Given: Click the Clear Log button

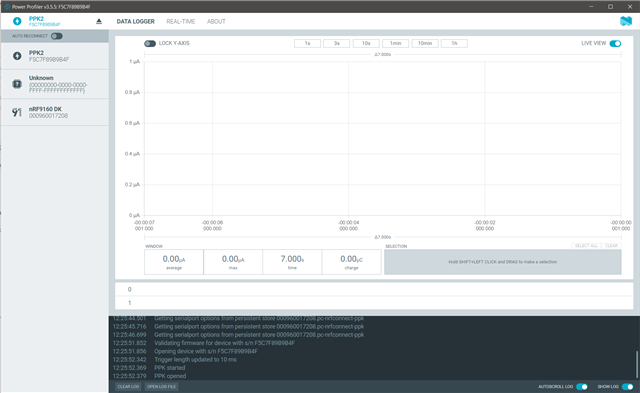Looking at the screenshot, I should 128,386.
